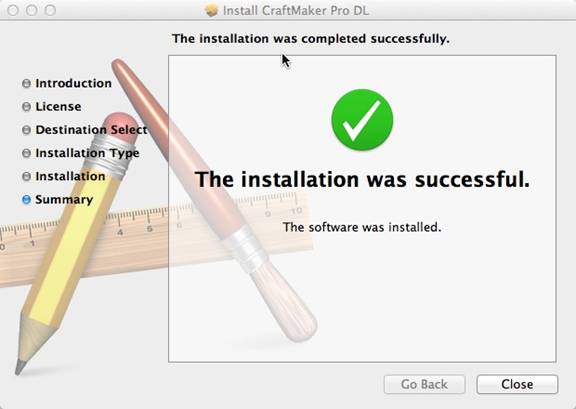Select the Installation Type step label
The image size is (576, 409).
(x=87, y=153)
